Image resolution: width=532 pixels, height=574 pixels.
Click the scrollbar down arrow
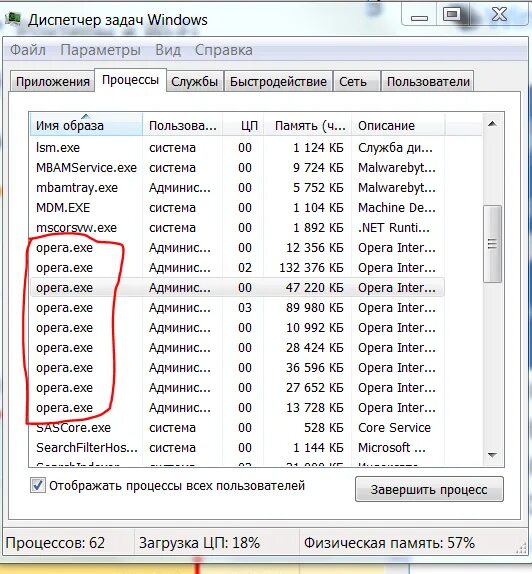492,455
